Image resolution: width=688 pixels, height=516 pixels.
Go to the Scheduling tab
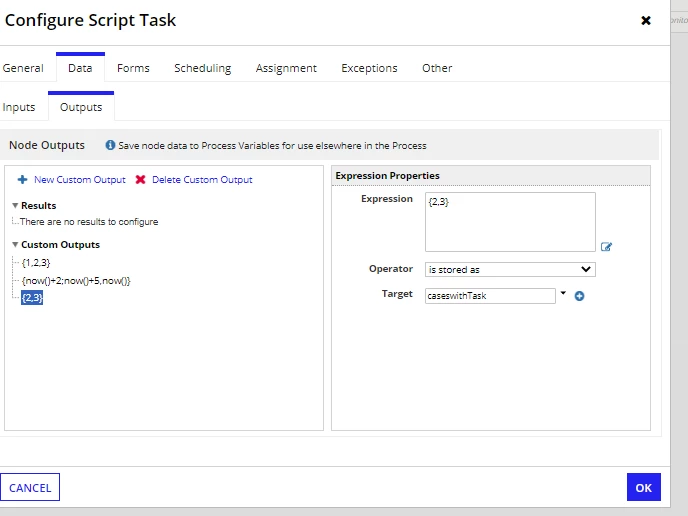click(x=203, y=68)
